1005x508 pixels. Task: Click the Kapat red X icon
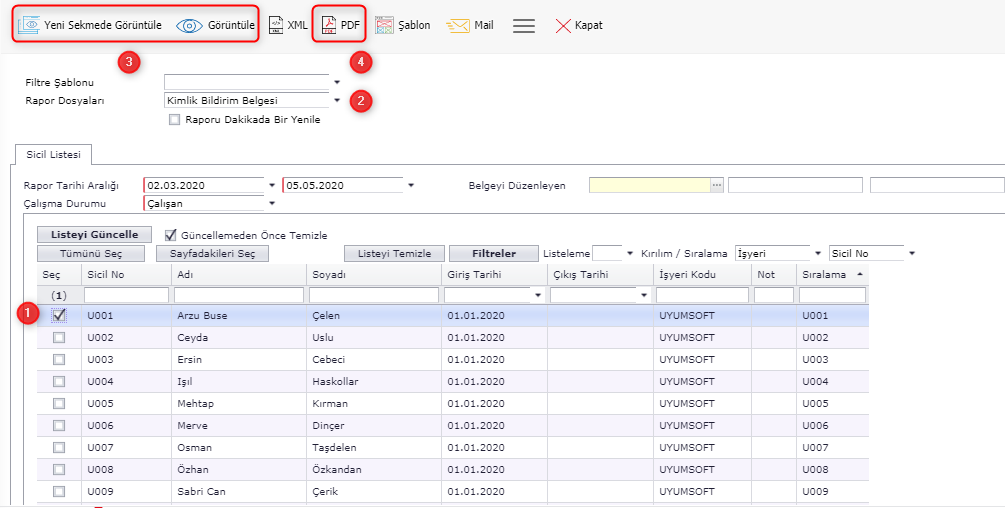(563, 25)
